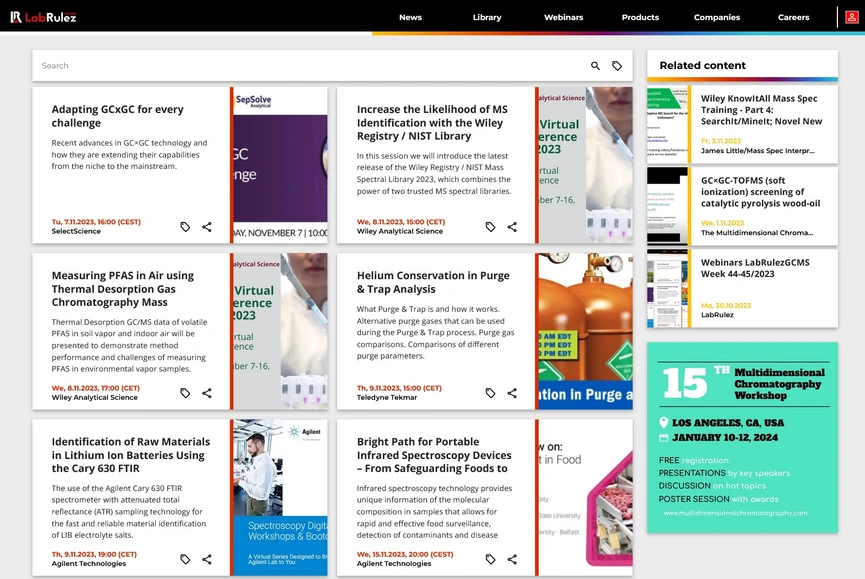Viewport: 865px width, 579px height.
Task: Open 'Bright Path for Portable Infrared' title
Action: tap(434, 455)
